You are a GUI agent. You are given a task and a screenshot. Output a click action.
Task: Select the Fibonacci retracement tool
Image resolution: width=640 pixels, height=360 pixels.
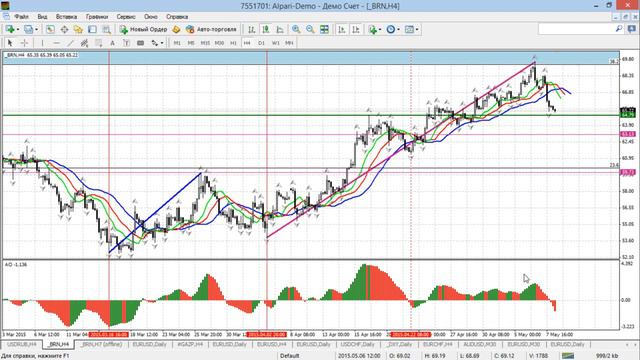[x=98, y=43]
